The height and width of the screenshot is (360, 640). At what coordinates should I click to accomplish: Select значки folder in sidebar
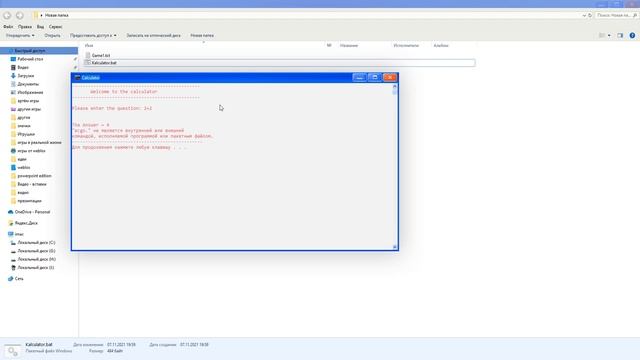pyautogui.click(x=24, y=126)
